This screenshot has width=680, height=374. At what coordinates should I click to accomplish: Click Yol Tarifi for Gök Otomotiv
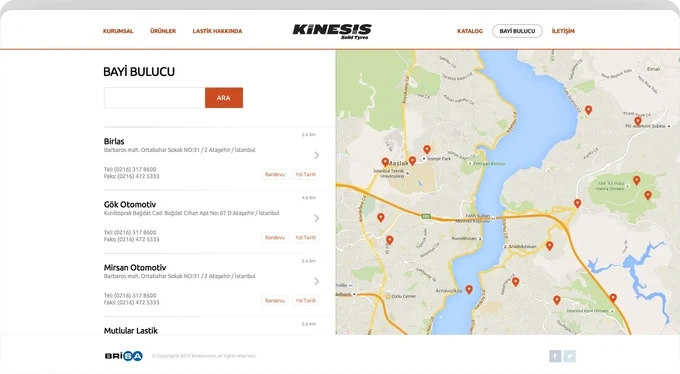click(306, 237)
